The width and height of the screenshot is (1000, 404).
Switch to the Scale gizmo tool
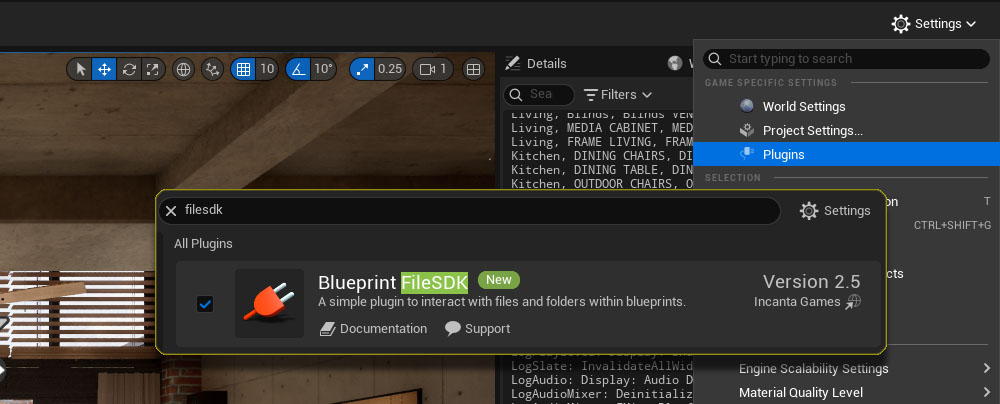(x=153, y=69)
